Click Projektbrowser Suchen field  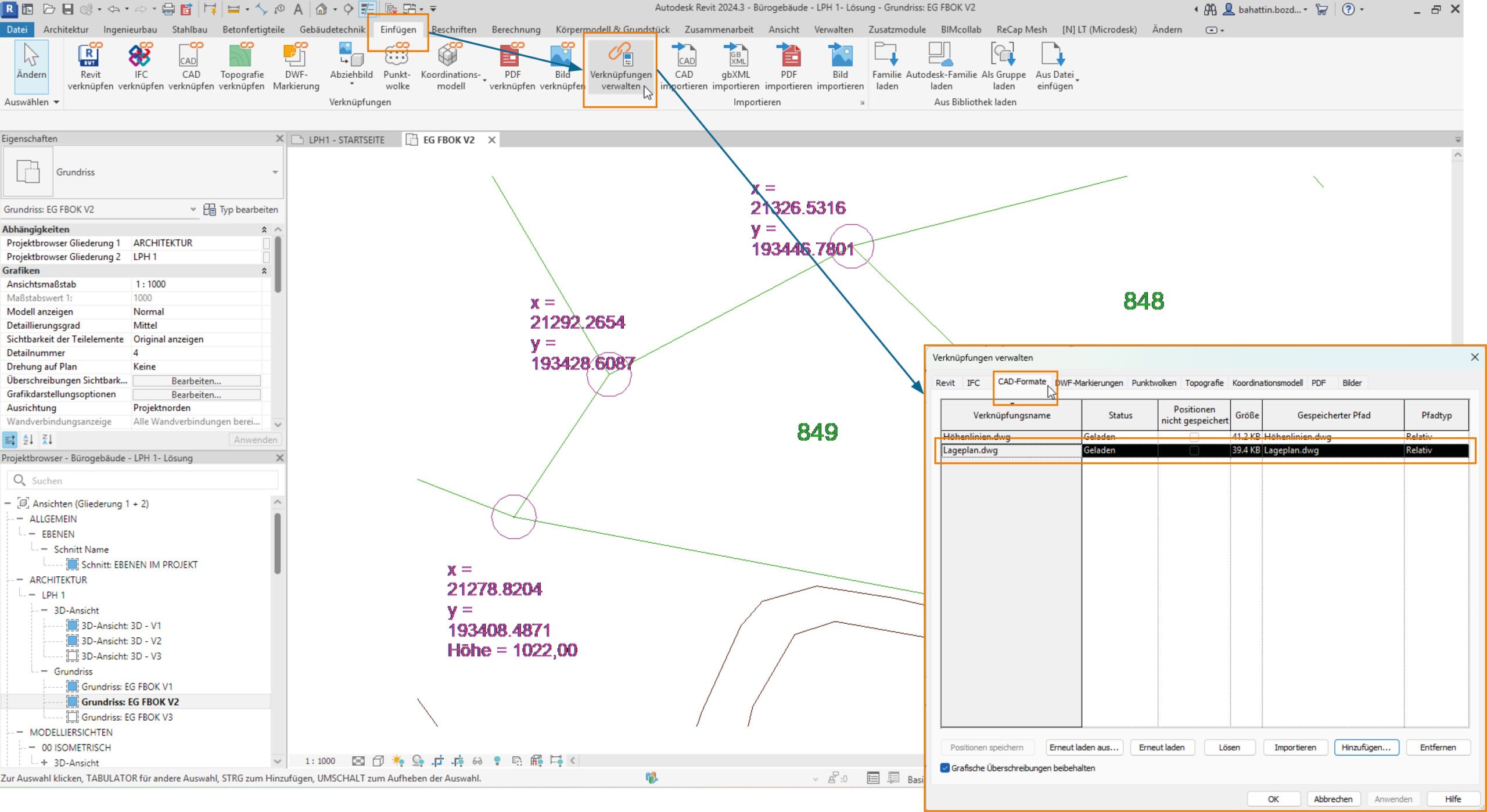(142, 480)
